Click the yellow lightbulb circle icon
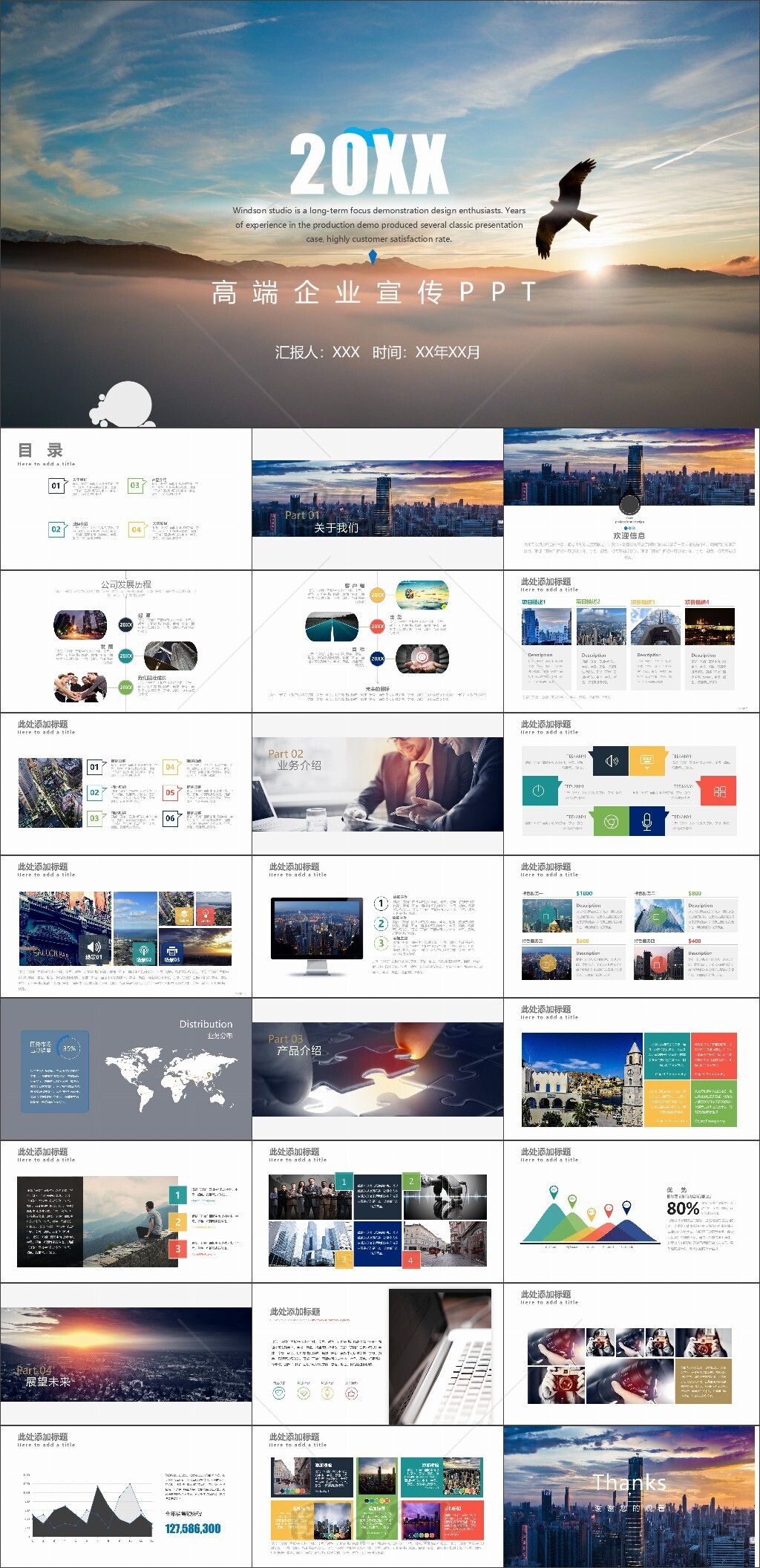 [x=327, y=1394]
